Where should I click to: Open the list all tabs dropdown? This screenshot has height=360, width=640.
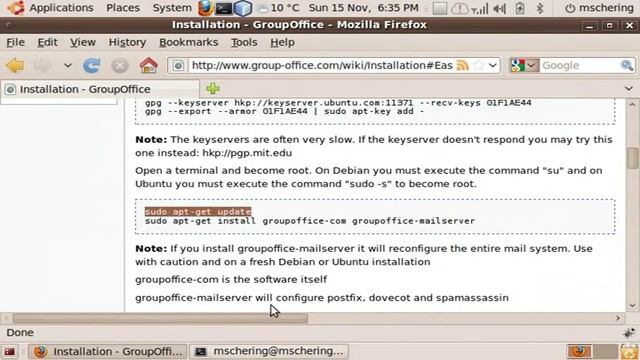pos(629,89)
